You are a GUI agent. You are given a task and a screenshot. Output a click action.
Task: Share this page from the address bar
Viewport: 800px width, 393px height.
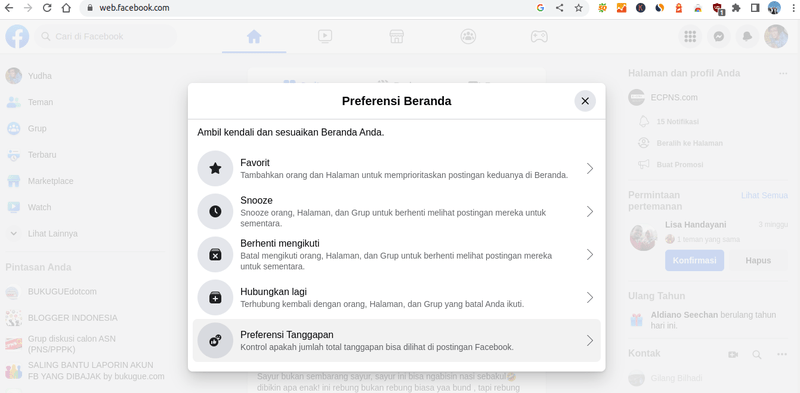coord(560,8)
